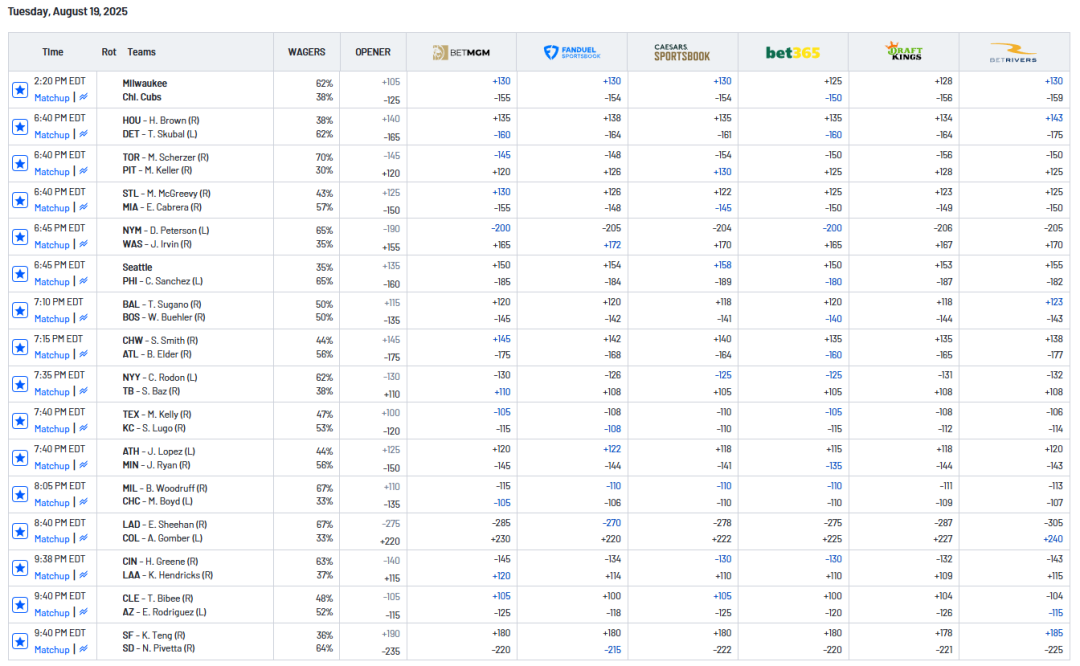Click Caesars +158 odds for Seattle
This screenshot has width=1080, height=666.
[723, 265]
